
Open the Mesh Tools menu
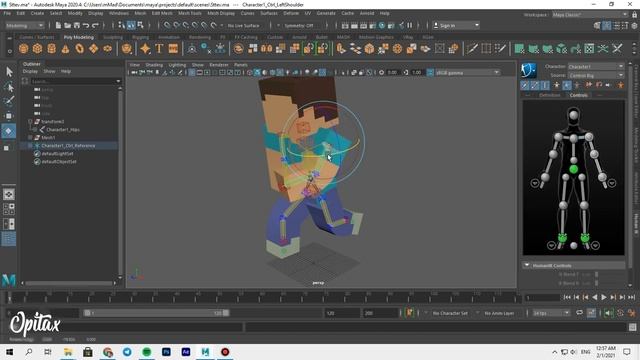point(190,13)
